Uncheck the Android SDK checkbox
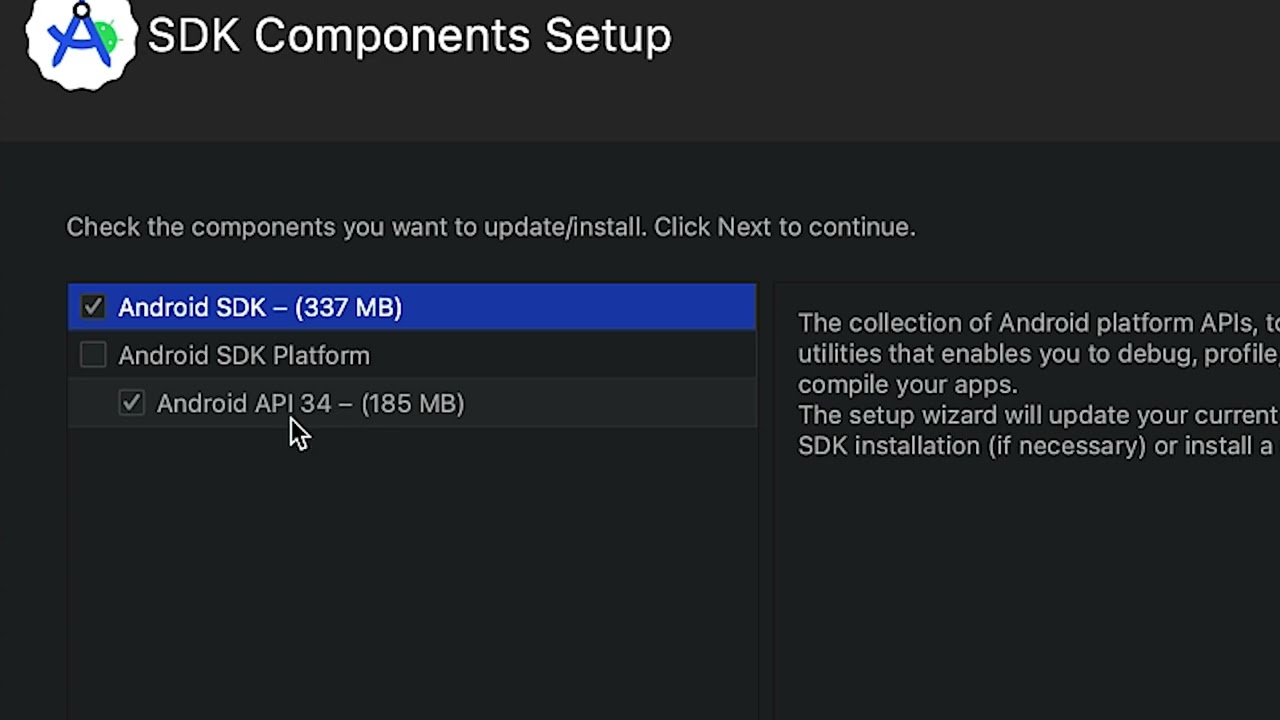Viewport: 1280px width, 720px height. pyautogui.click(x=93, y=307)
